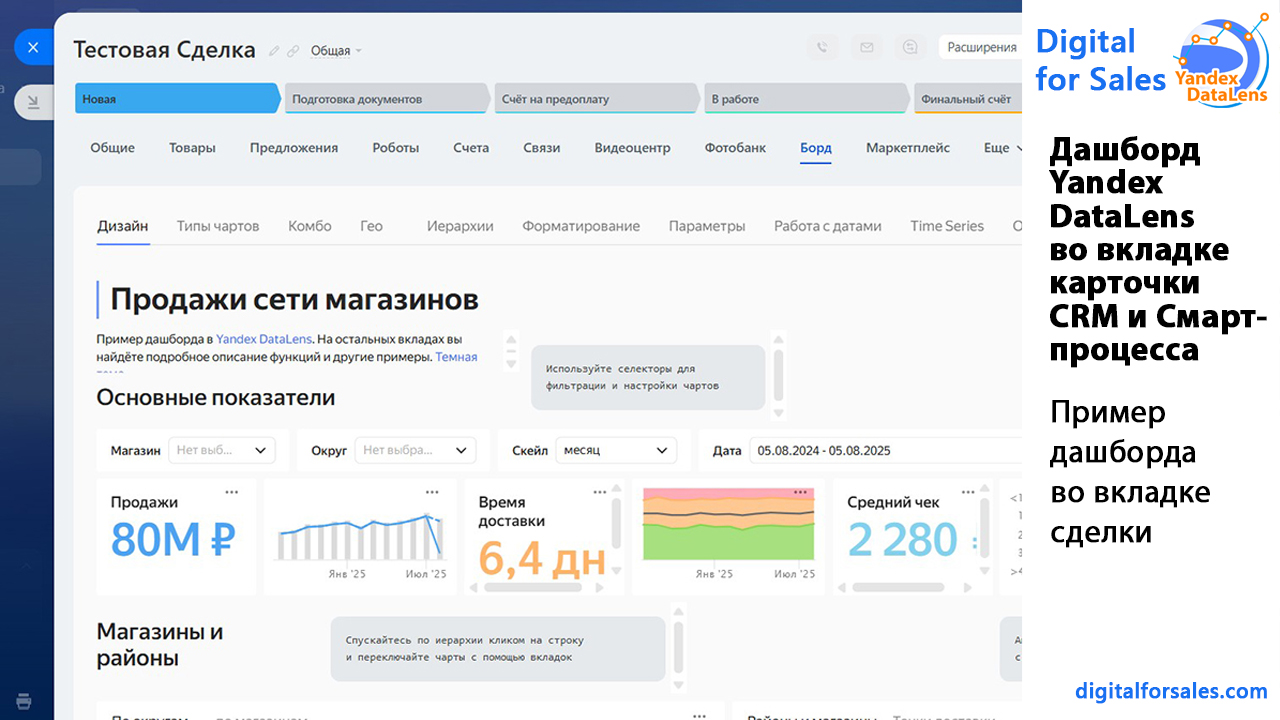This screenshot has width=1280, height=720.
Task: Open the Скейл dropdown showing месяц
Action: click(616, 451)
